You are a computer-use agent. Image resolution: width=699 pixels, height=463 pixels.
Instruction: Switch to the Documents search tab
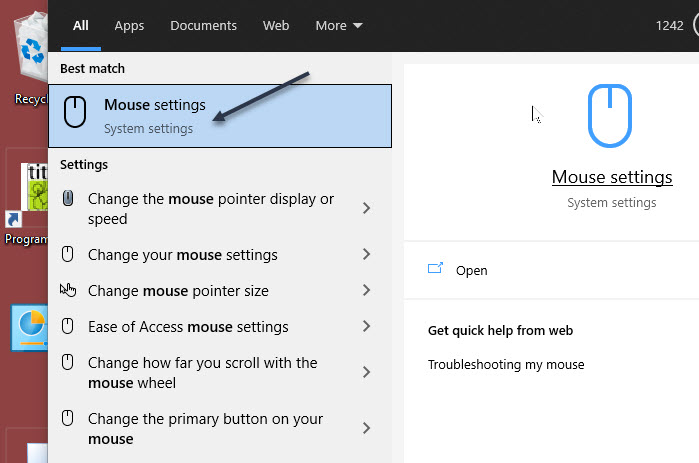coord(203,25)
